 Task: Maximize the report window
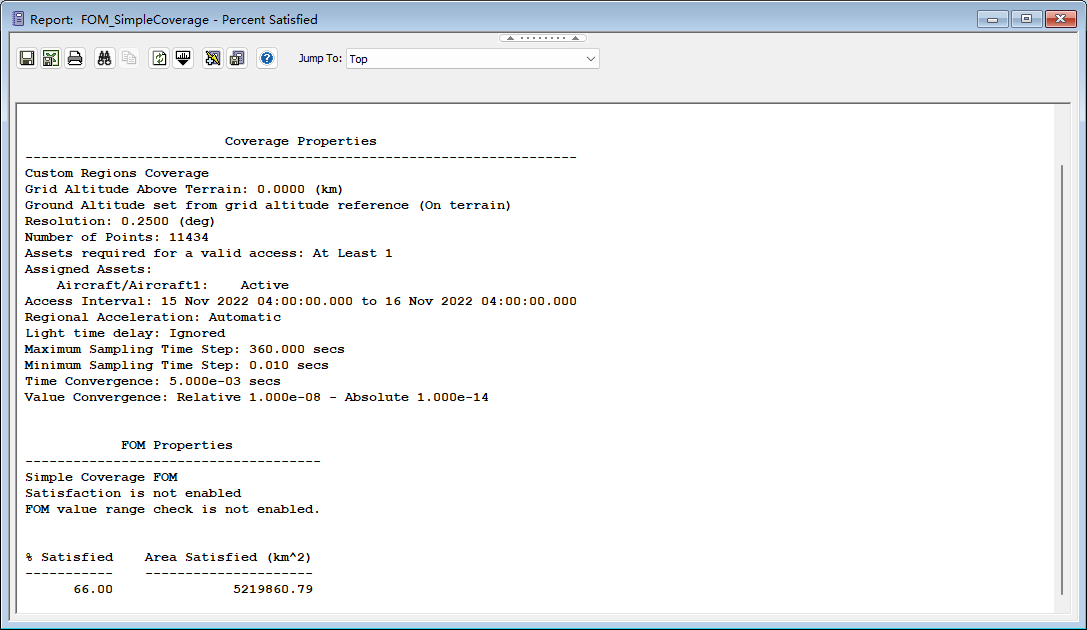point(1026,19)
